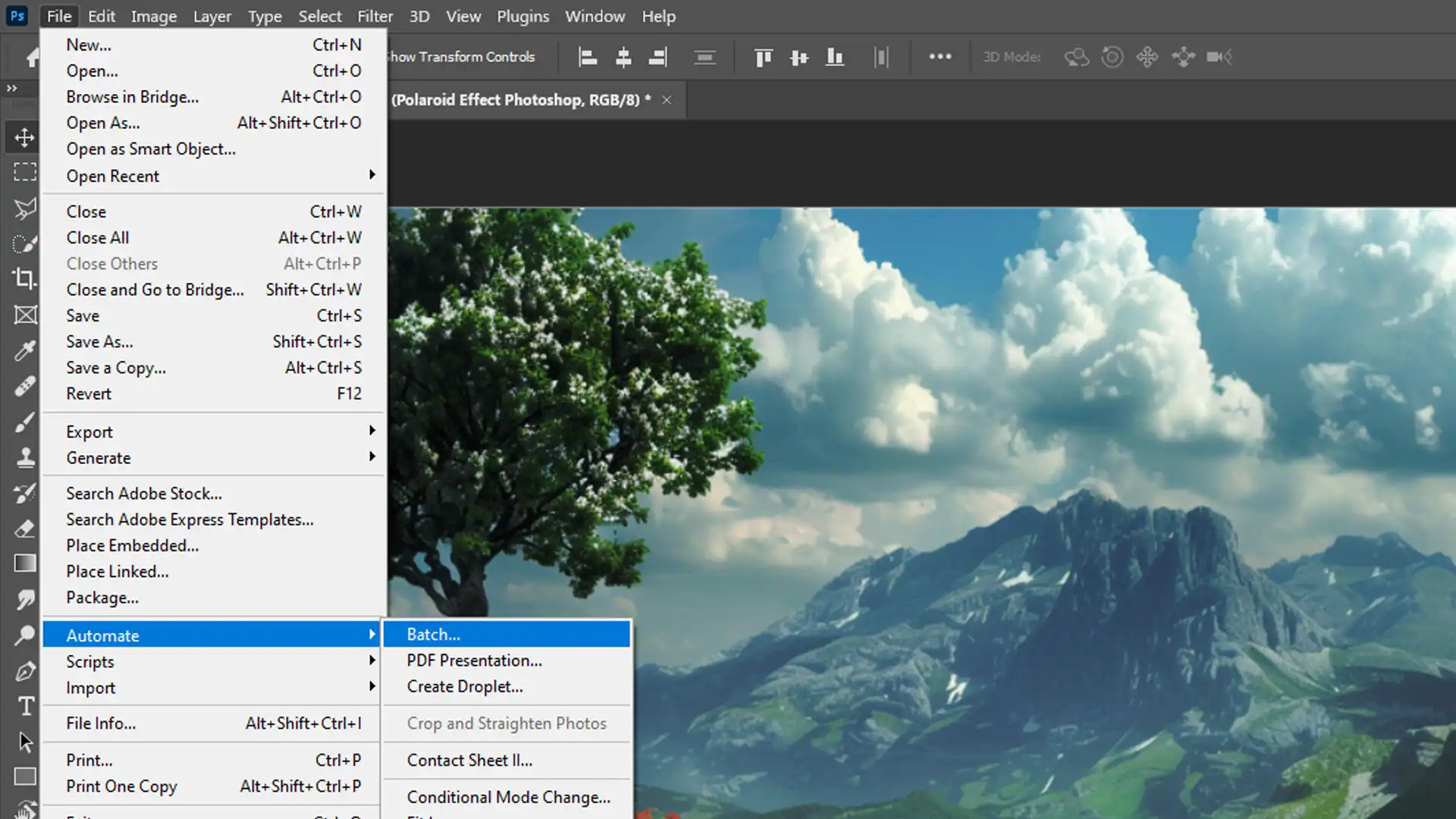Select the Brush tool
Viewport: 1456px width, 819px height.
point(24,422)
